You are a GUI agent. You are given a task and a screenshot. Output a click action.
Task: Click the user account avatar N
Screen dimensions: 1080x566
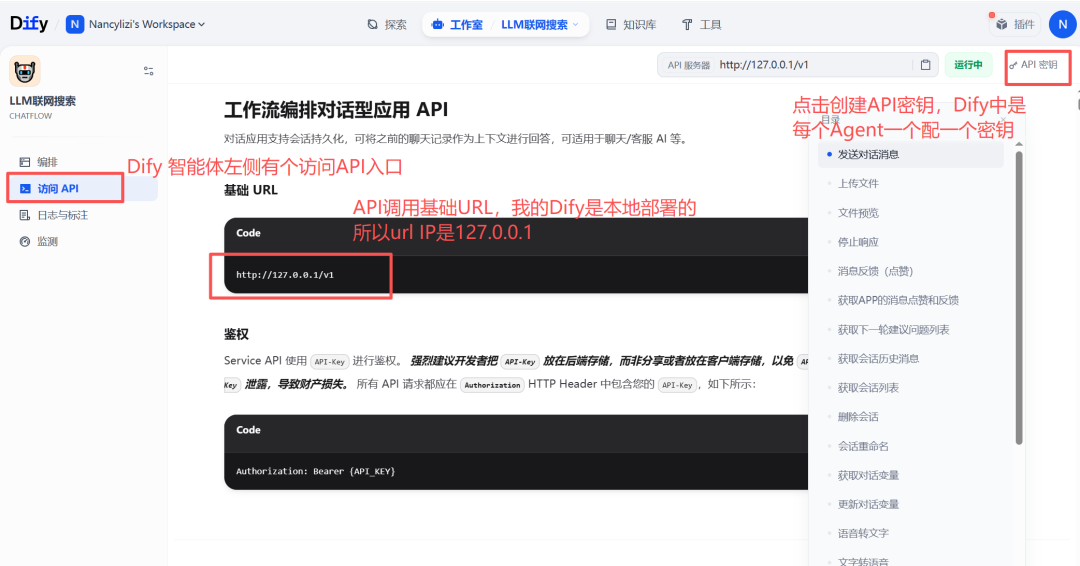point(1062,24)
